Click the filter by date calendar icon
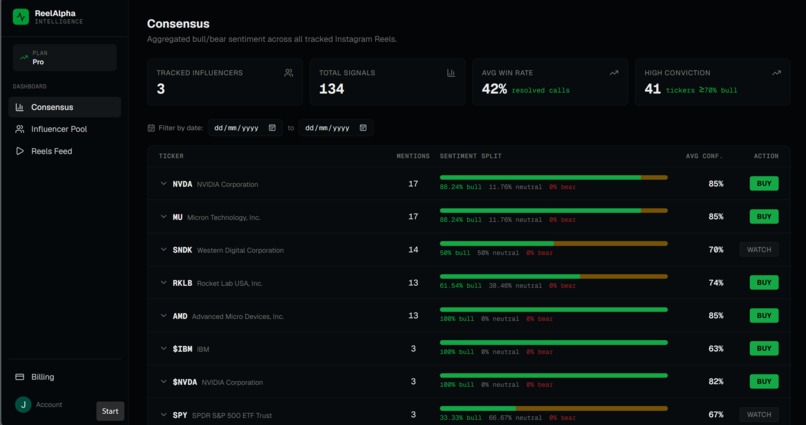The image size is (806, 425). point(151,128)
